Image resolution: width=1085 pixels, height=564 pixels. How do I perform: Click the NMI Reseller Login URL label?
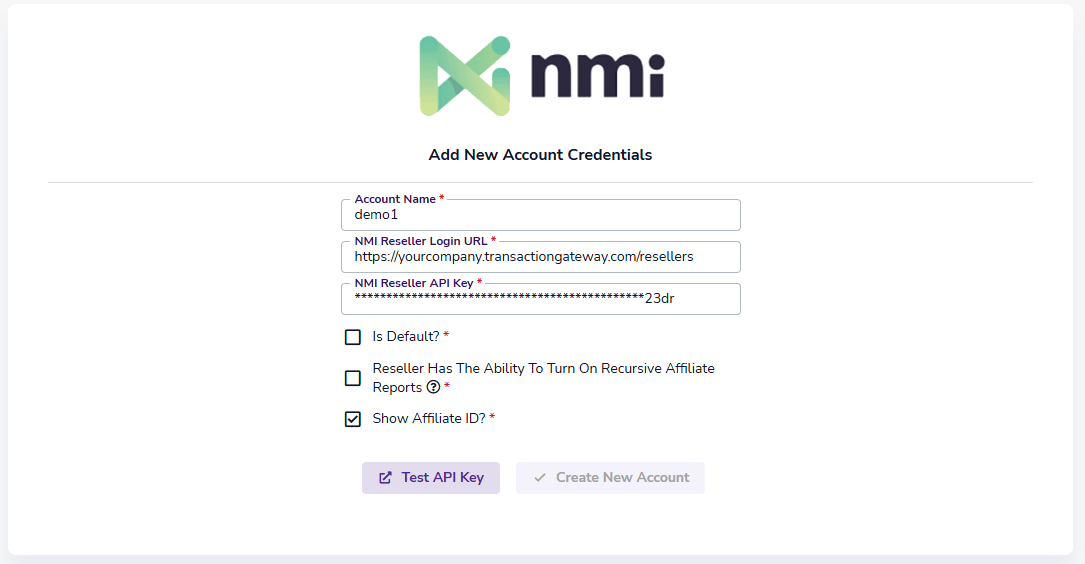click(x=420, y=242)
